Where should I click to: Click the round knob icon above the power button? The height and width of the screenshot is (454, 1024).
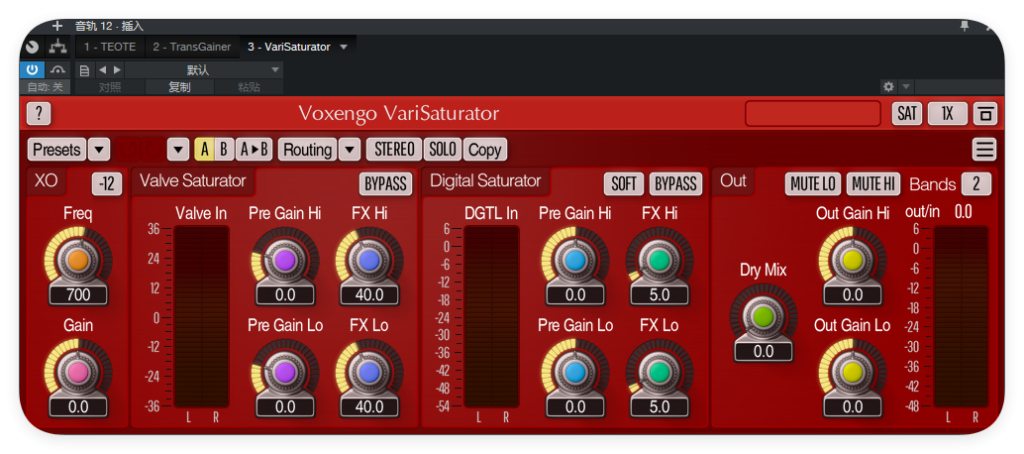33,47
